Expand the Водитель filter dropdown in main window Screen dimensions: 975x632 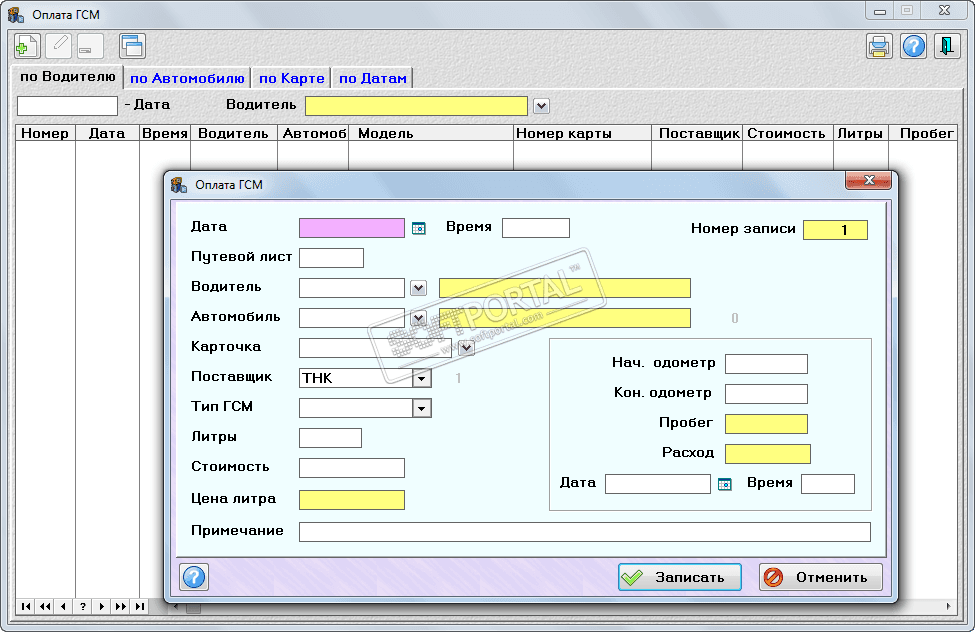tap(542, 106)
